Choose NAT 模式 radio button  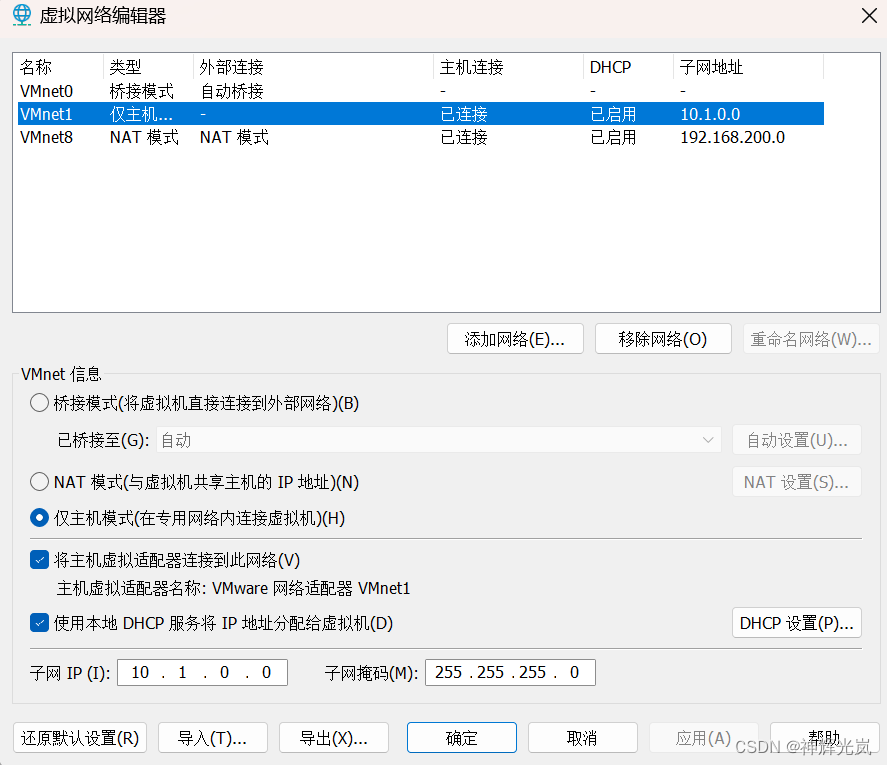click(x=40, y=482)
